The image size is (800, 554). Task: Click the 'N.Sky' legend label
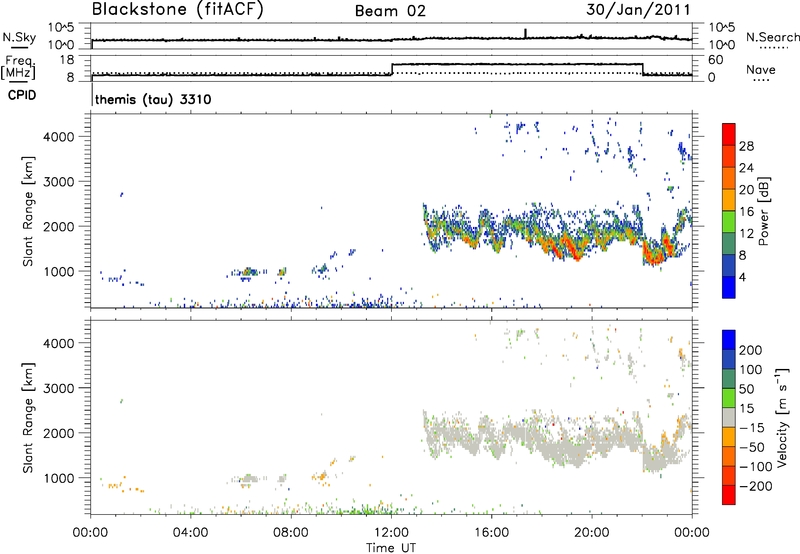pyautogui.click(x=19, y=37)
